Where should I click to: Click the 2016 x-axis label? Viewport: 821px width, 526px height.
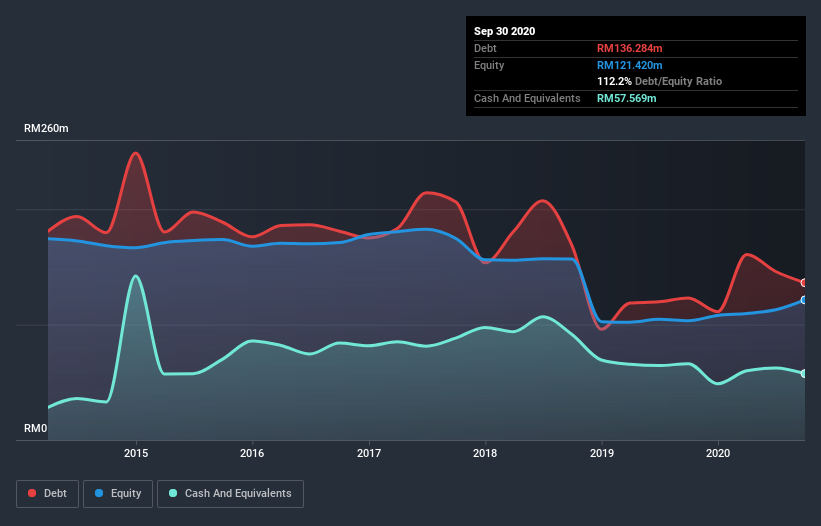click(252, 453)
